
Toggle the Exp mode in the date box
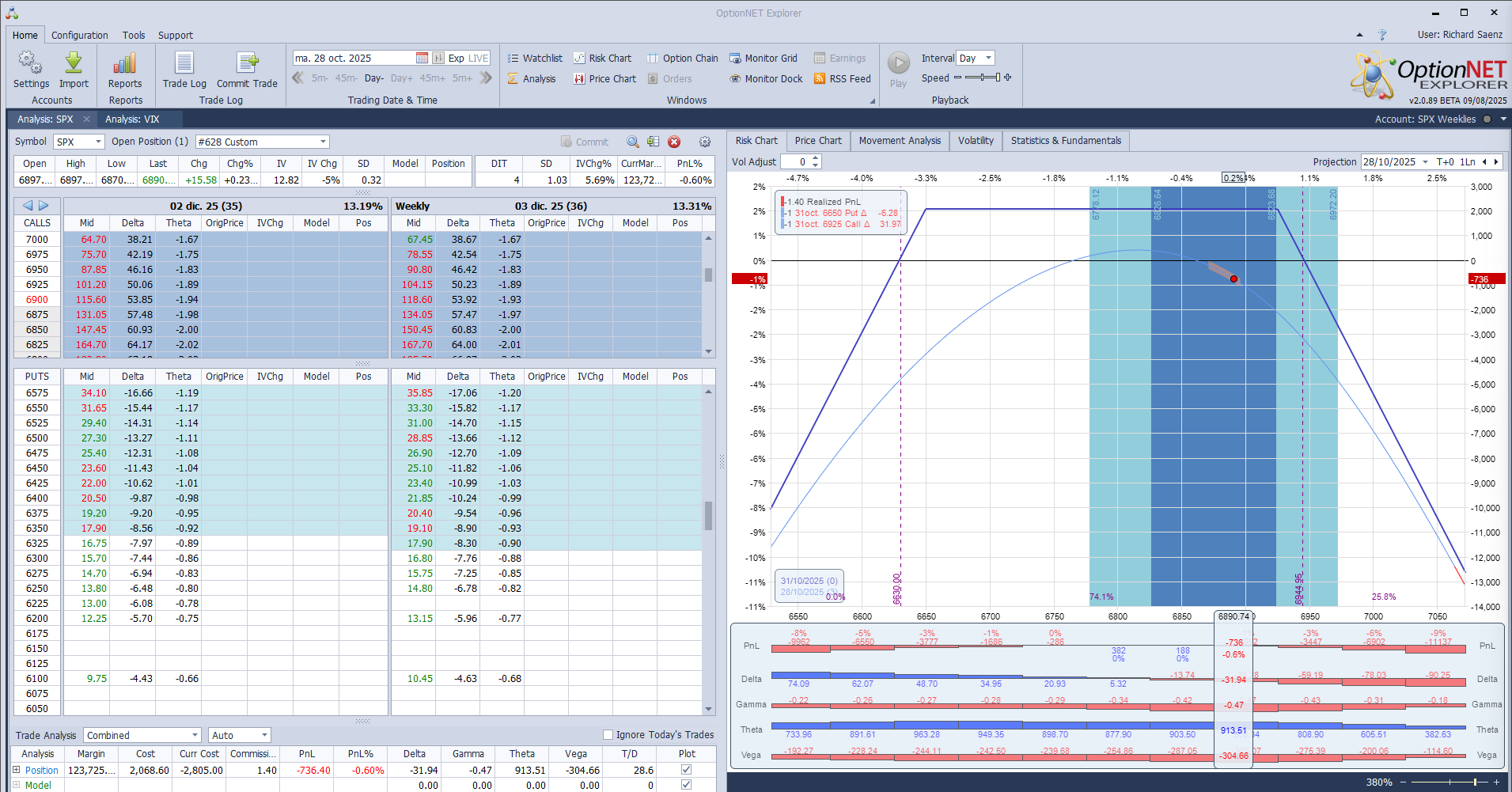456,58
